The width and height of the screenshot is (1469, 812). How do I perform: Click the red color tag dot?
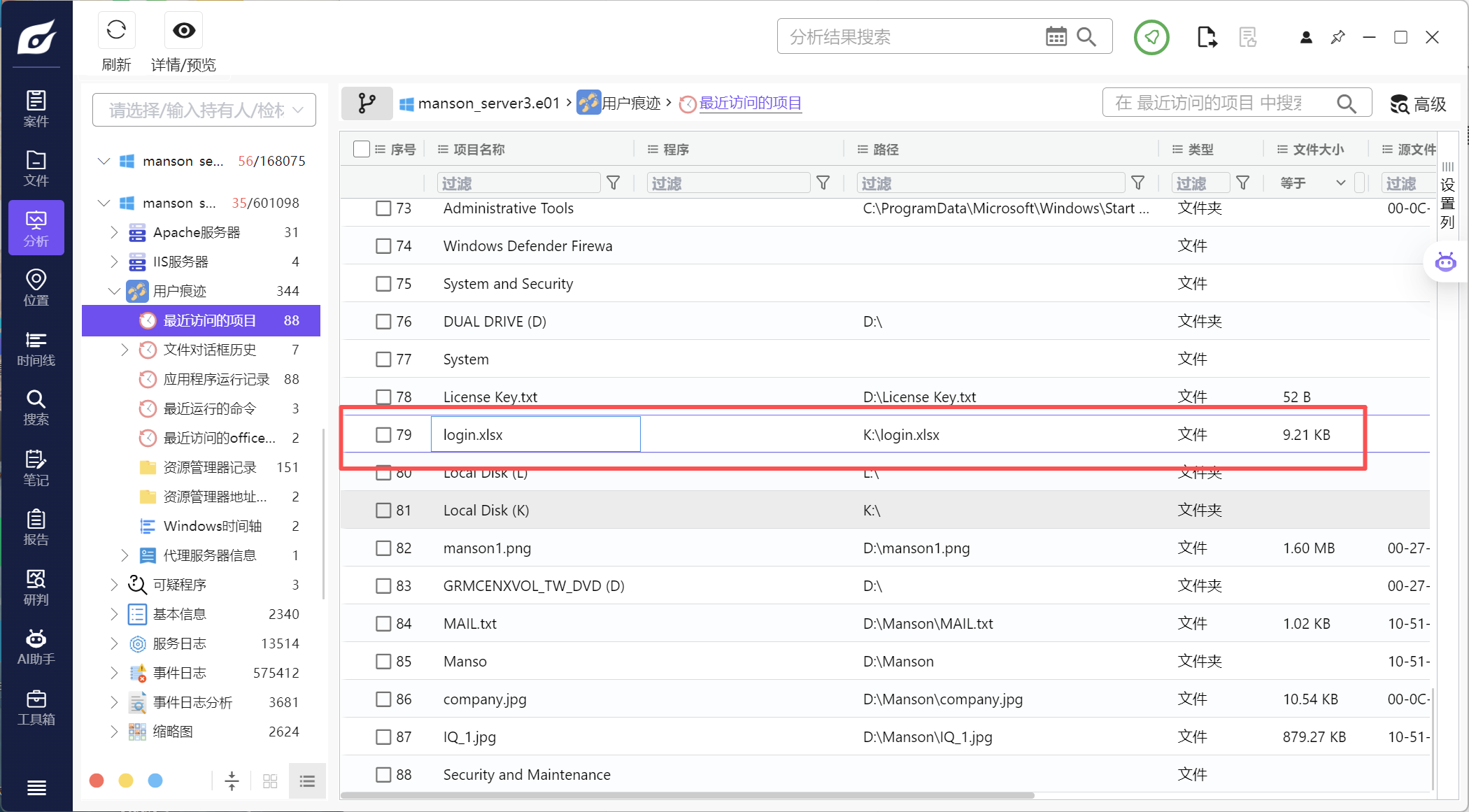coord(97,781)
